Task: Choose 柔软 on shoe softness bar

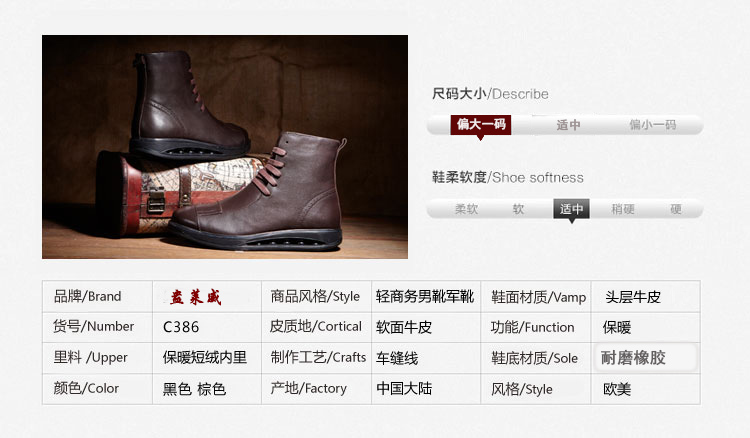Action: (x=466, y=209)
